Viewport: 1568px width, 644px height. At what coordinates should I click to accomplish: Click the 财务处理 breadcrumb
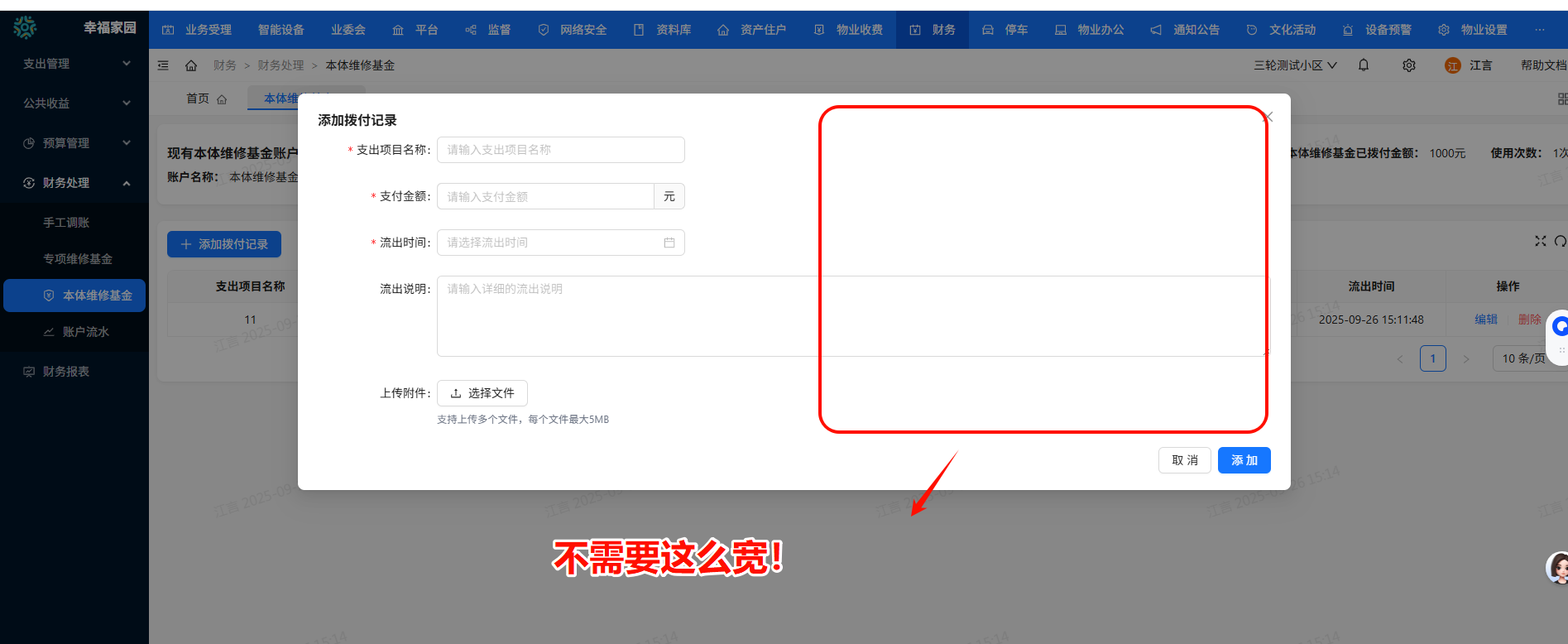pyautogui.click(x=281, y=65)
